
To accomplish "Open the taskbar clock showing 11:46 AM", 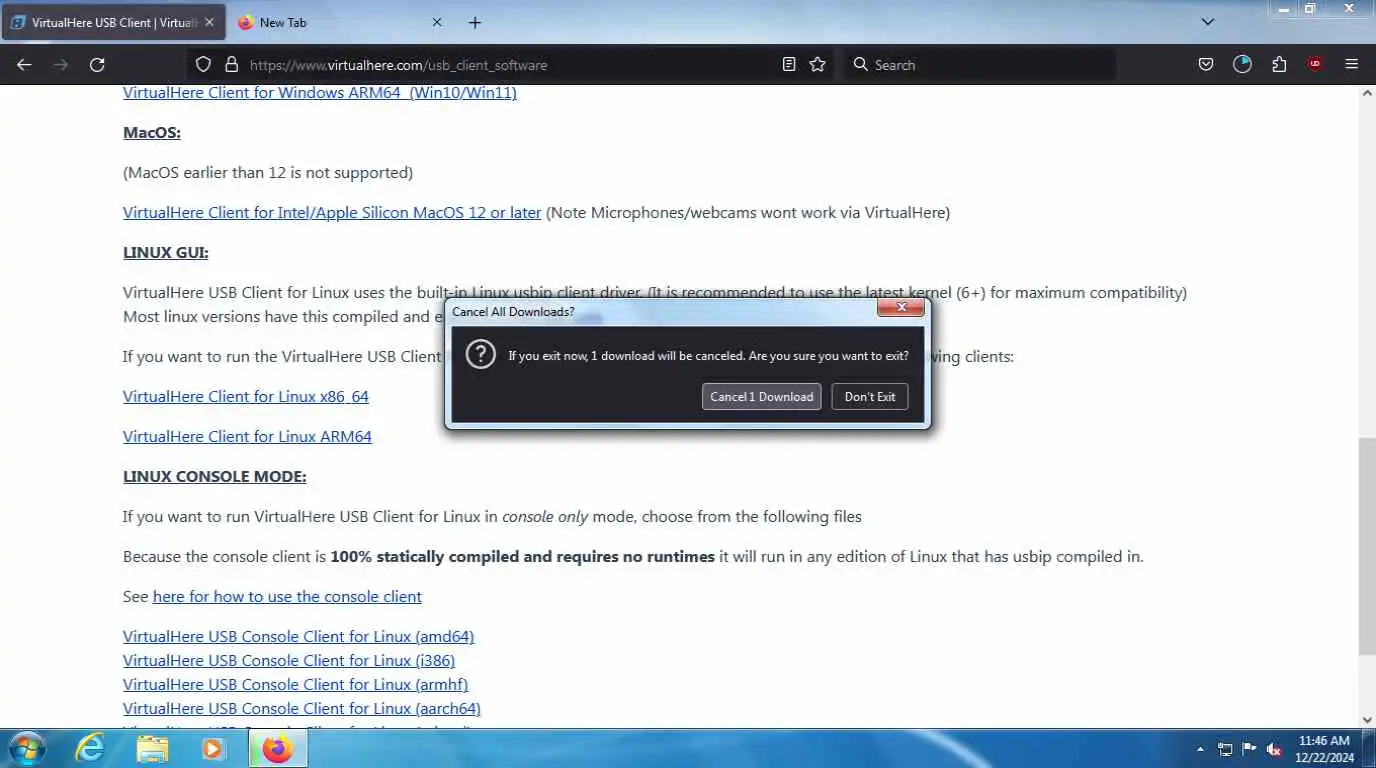I will (1325, 749).
